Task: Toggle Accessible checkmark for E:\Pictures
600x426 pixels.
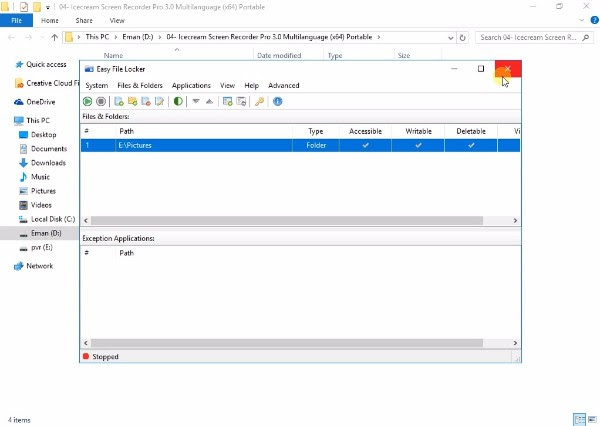Action: coord(365,145)
